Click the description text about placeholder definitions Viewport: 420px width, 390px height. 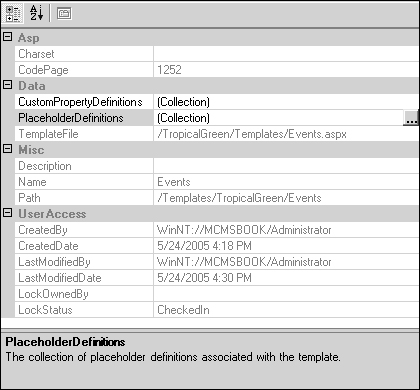pos(173,357)
